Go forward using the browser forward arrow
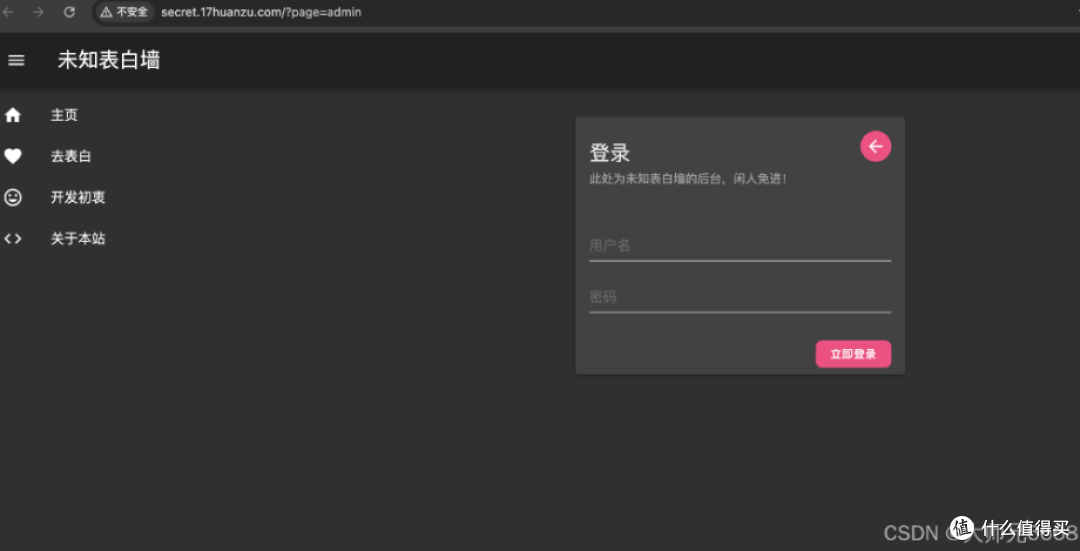The width and height of the screenshot is (1080, 551). click(39, 12)
